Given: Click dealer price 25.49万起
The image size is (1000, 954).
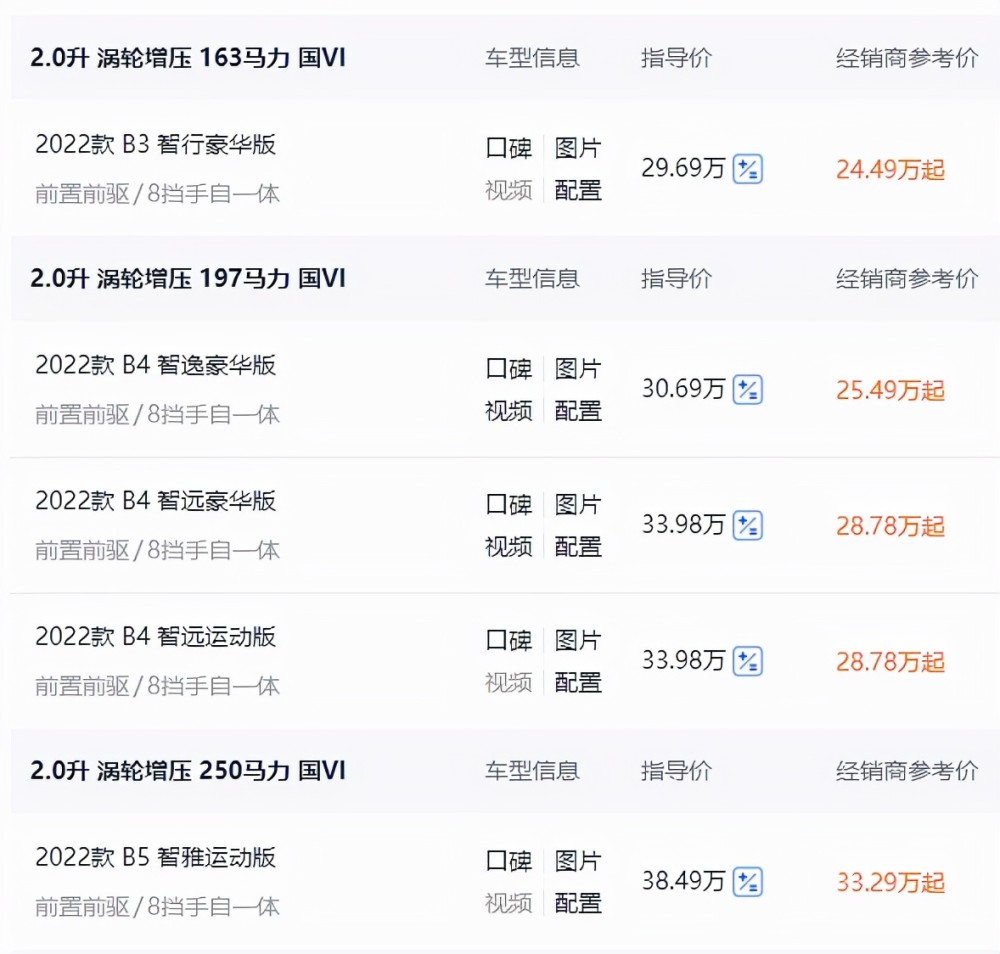Looking at the screenshot, I should click(x=890, y=390).
